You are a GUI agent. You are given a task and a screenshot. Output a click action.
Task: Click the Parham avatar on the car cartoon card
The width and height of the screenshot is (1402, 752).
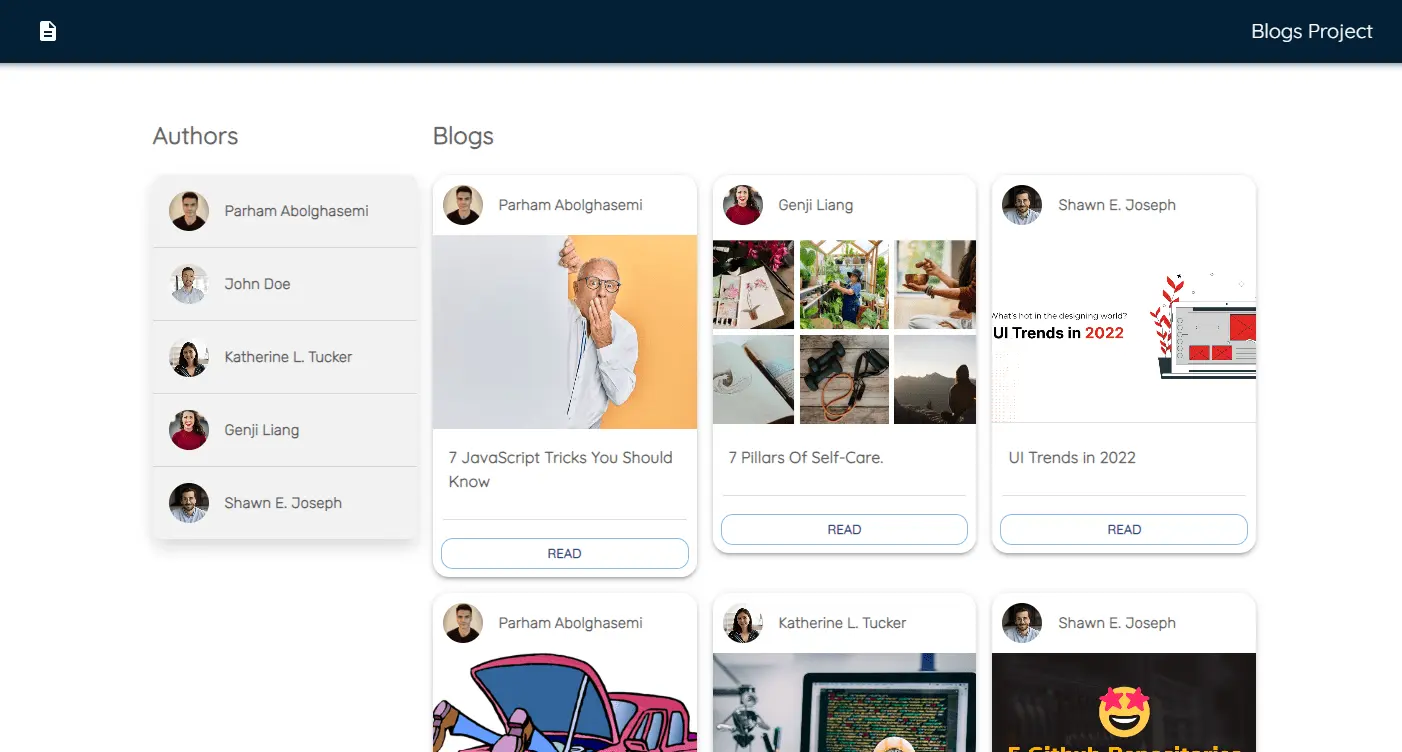point(463,623)
